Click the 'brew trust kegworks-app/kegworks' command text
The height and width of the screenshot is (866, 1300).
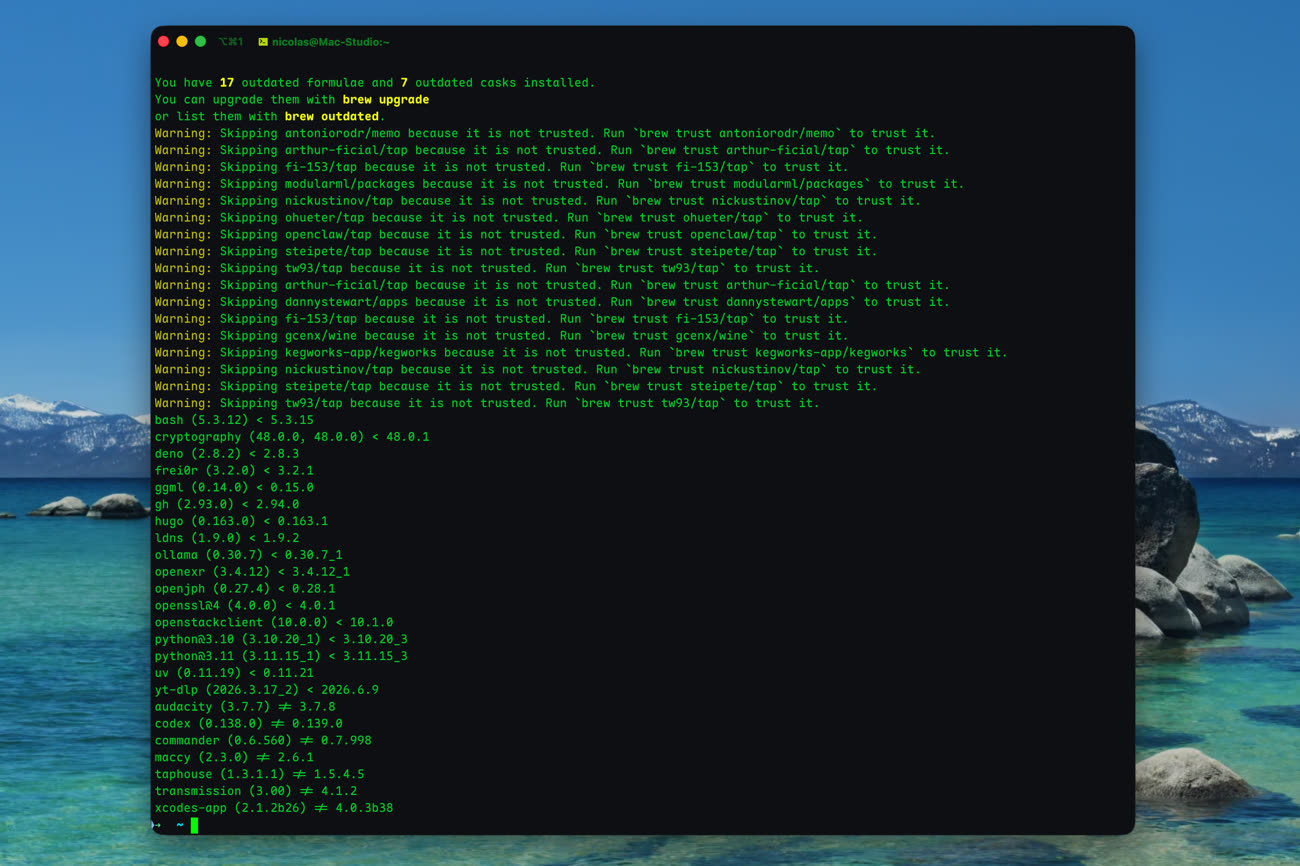click(788, 353)
